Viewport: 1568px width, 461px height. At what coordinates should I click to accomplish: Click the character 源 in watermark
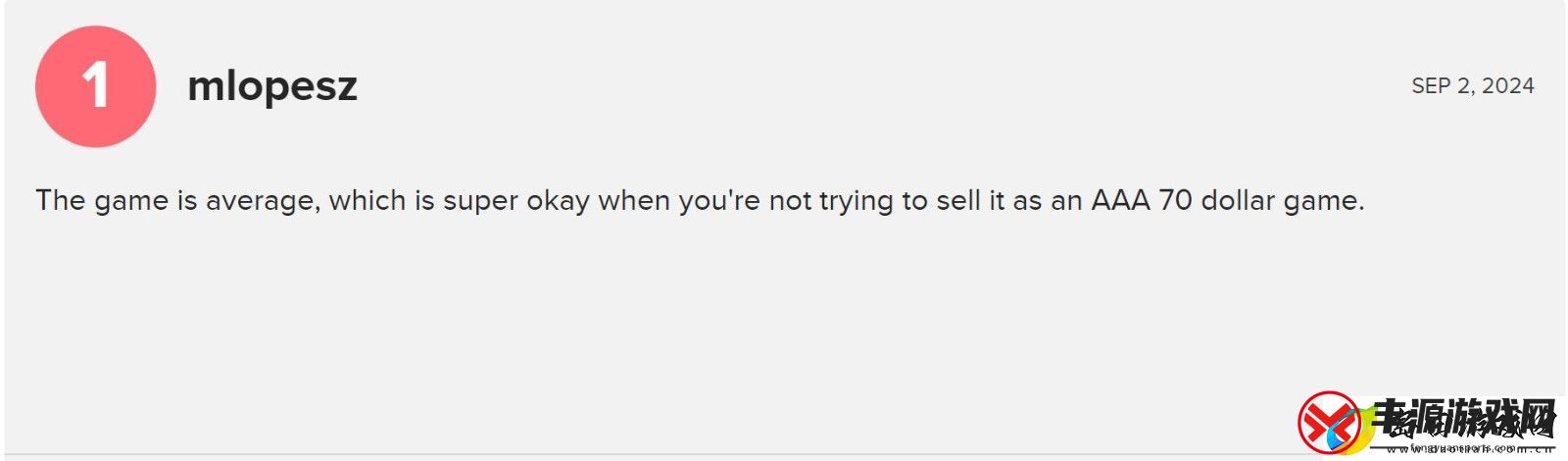pos(1426,419)
